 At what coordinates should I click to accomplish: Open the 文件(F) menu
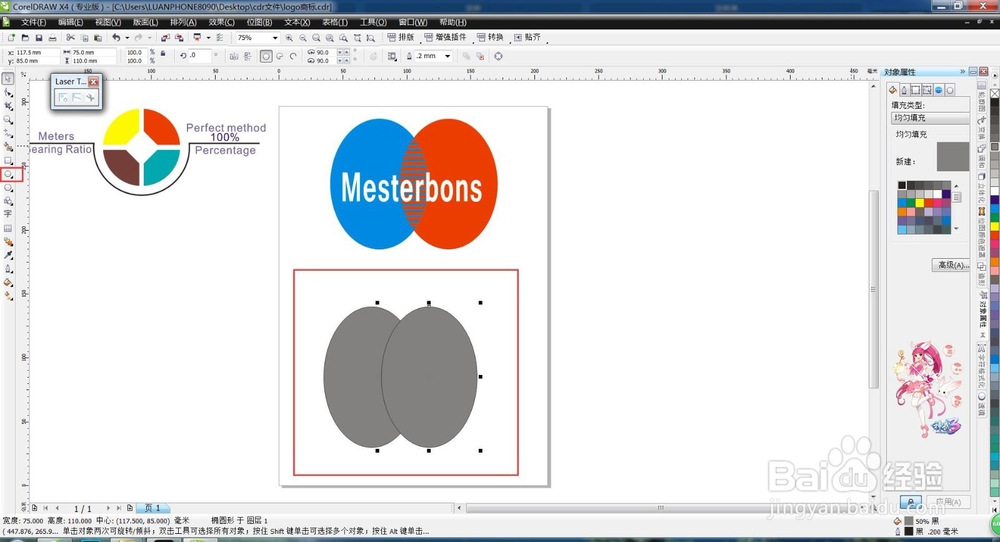33,22
